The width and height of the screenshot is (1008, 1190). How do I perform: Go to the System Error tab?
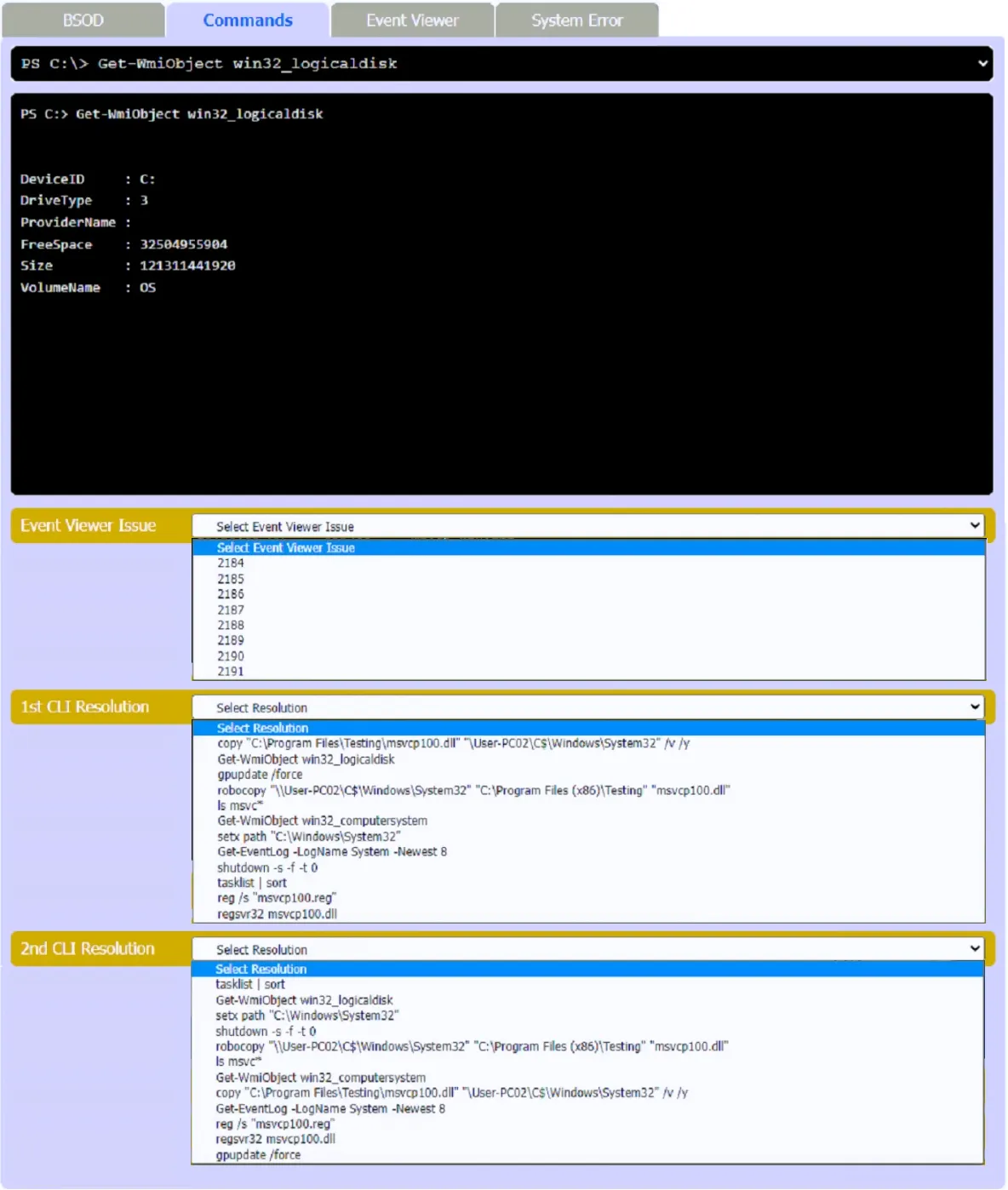pyautogui.click(x=577, y=20)
